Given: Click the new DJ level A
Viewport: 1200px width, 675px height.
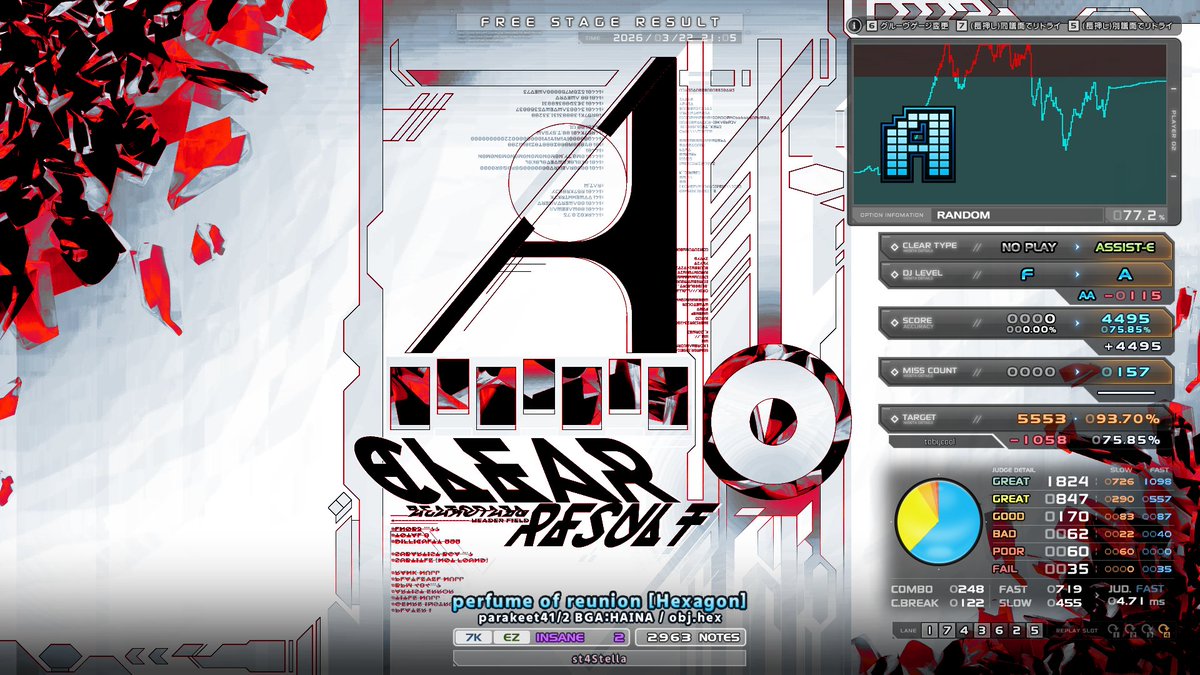Looking at the screenshot, I should 1125,274.
